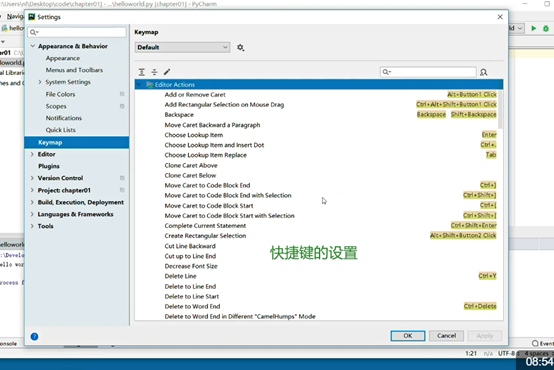This screenshot has height=370, width=554.
Task: Focus the keymap actions search field
Action: (x=428, y=72)
